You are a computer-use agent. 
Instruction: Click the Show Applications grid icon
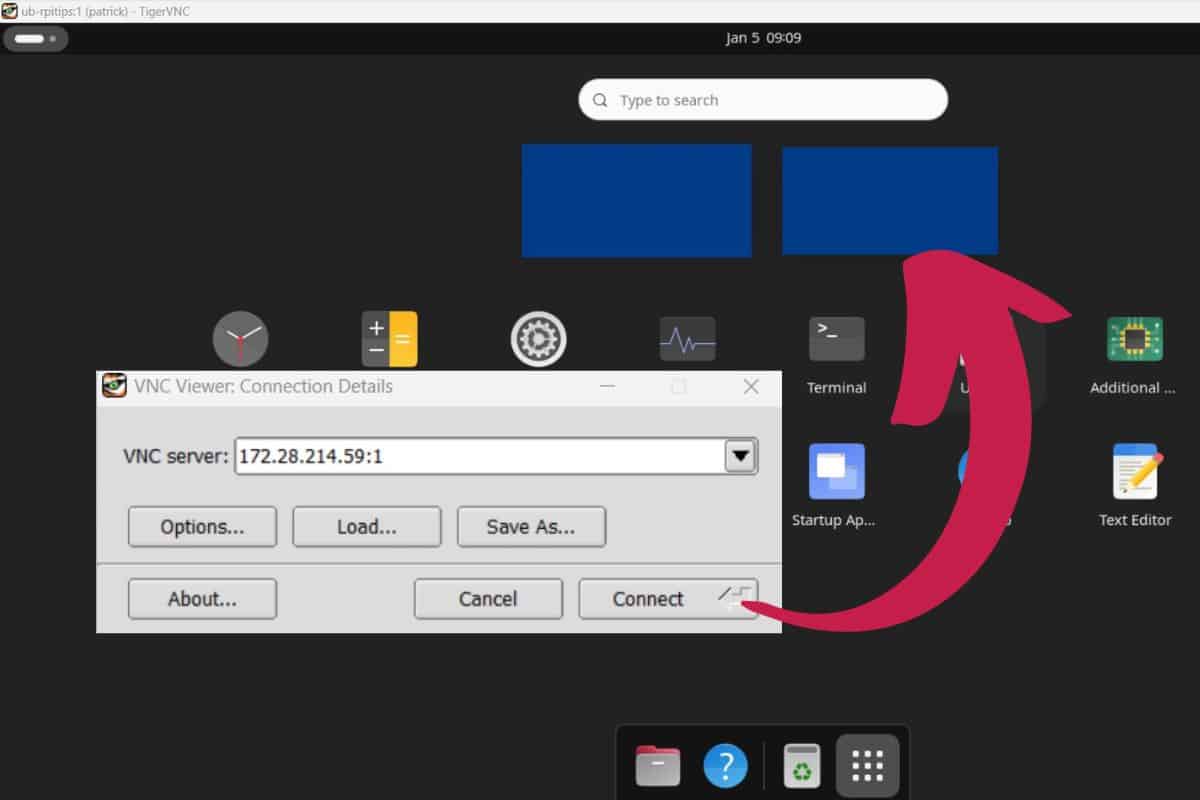point(866,764)
